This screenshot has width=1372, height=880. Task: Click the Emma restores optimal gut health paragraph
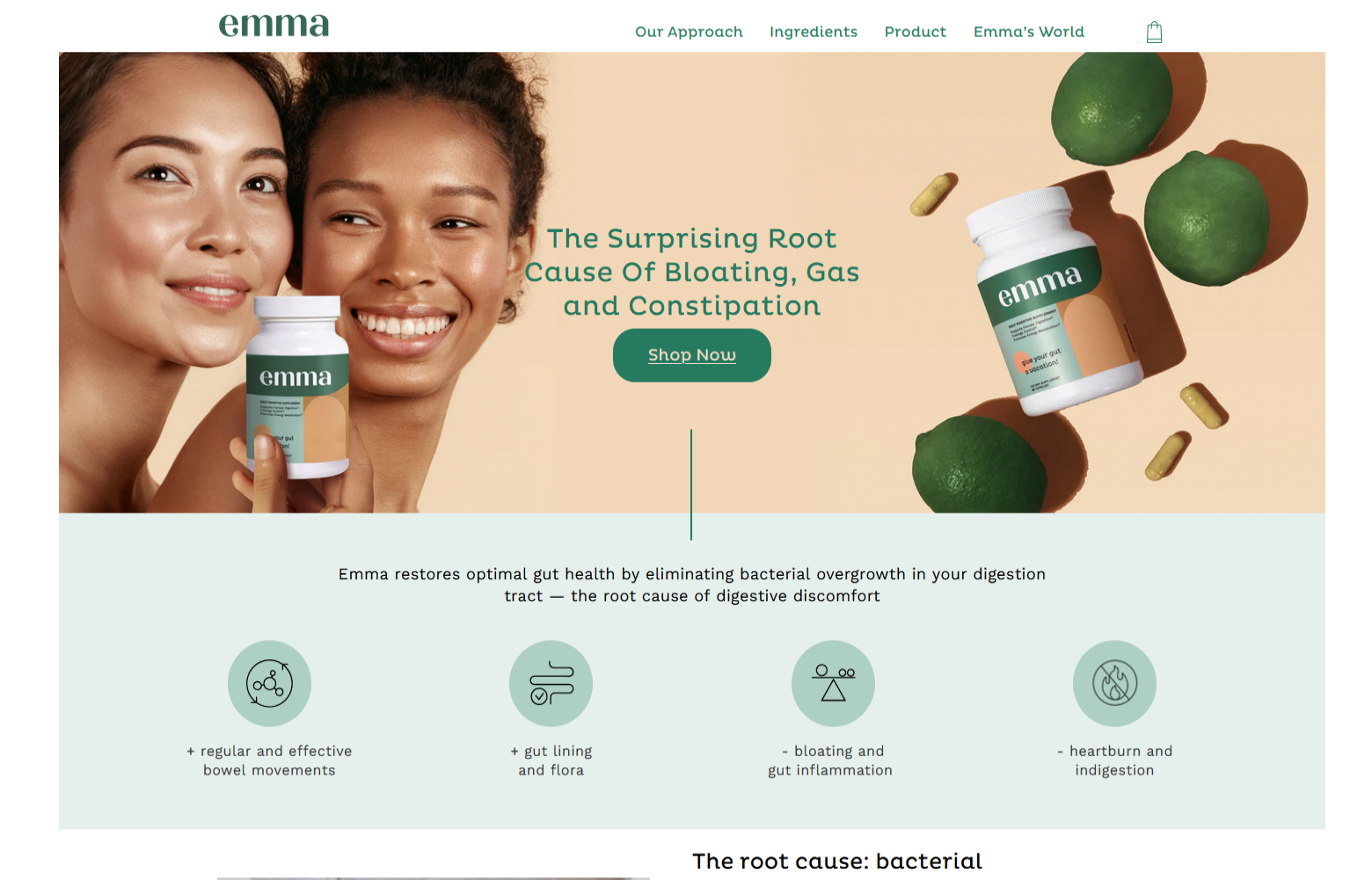coord(692,585)
